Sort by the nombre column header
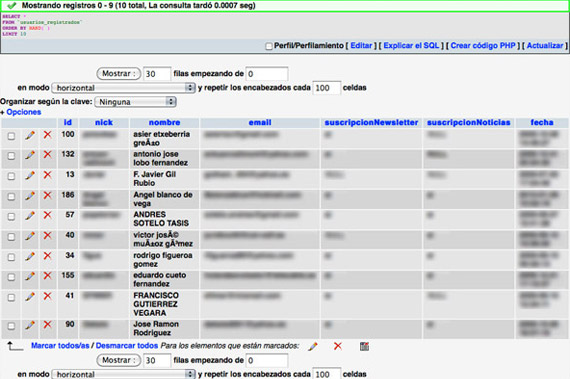The height and width of the screenshot is (379, 570). (164, 122)
